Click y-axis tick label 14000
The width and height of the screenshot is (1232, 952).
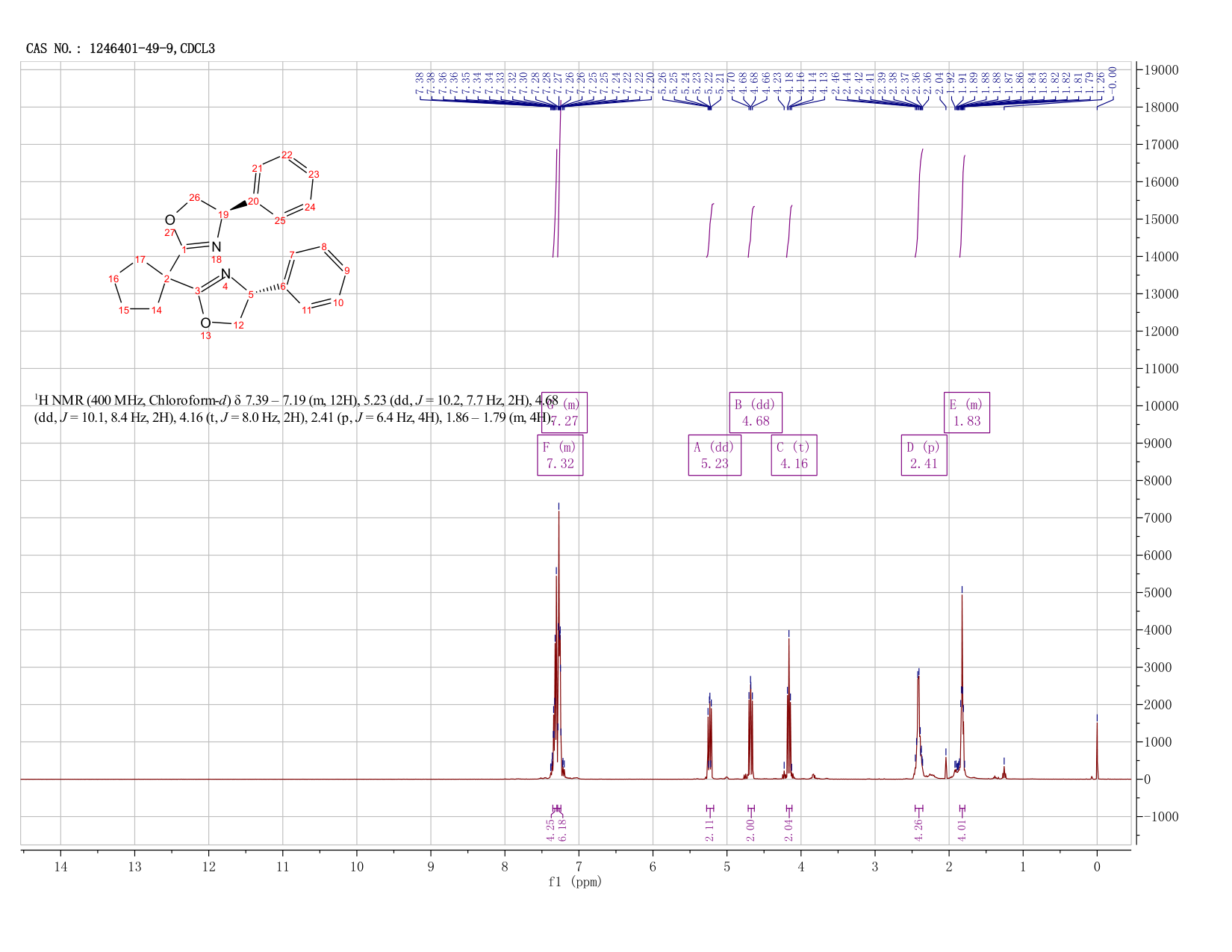[1160, 257]
